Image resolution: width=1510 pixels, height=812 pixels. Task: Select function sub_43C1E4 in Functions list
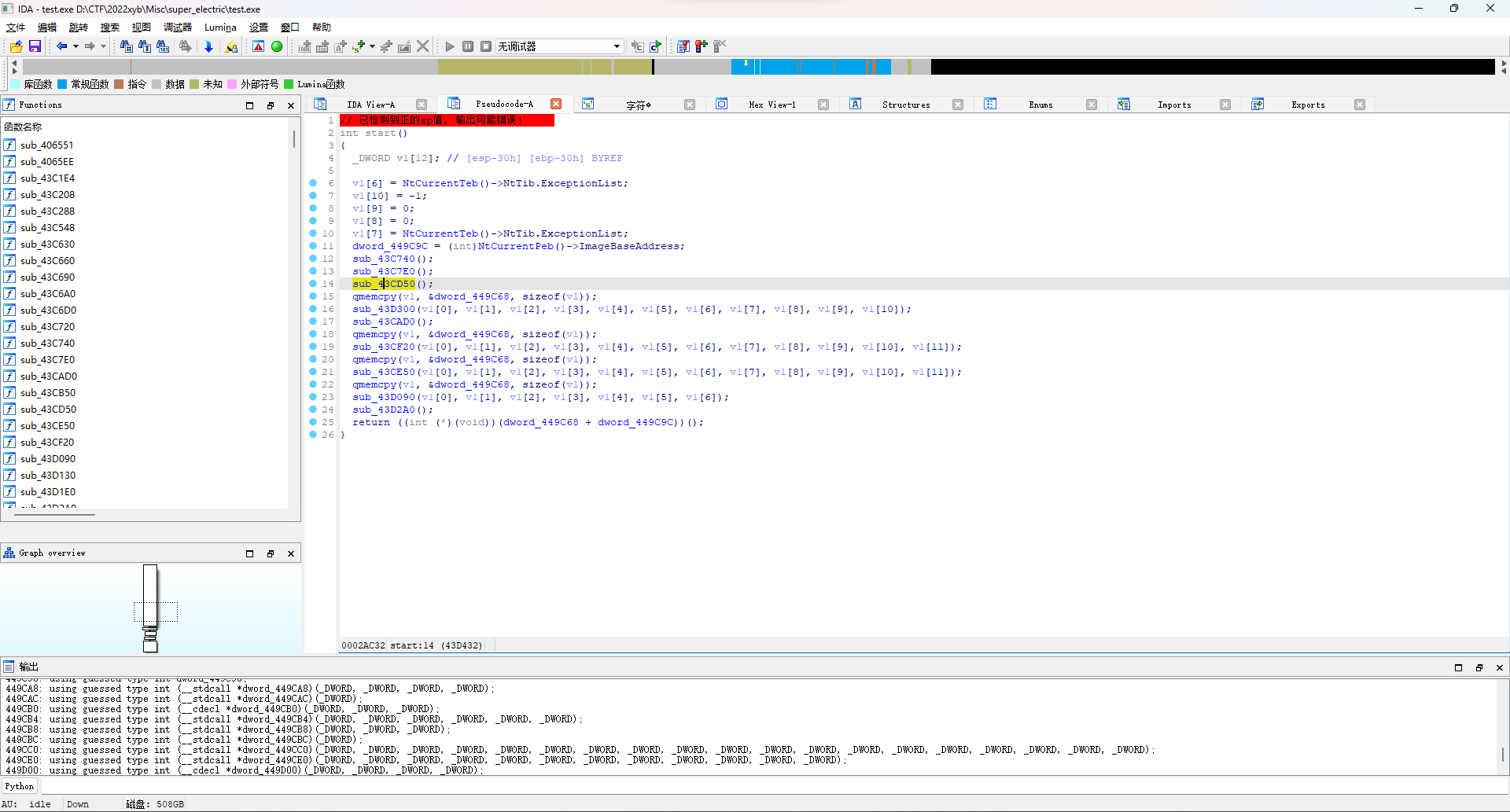(47, 178)
